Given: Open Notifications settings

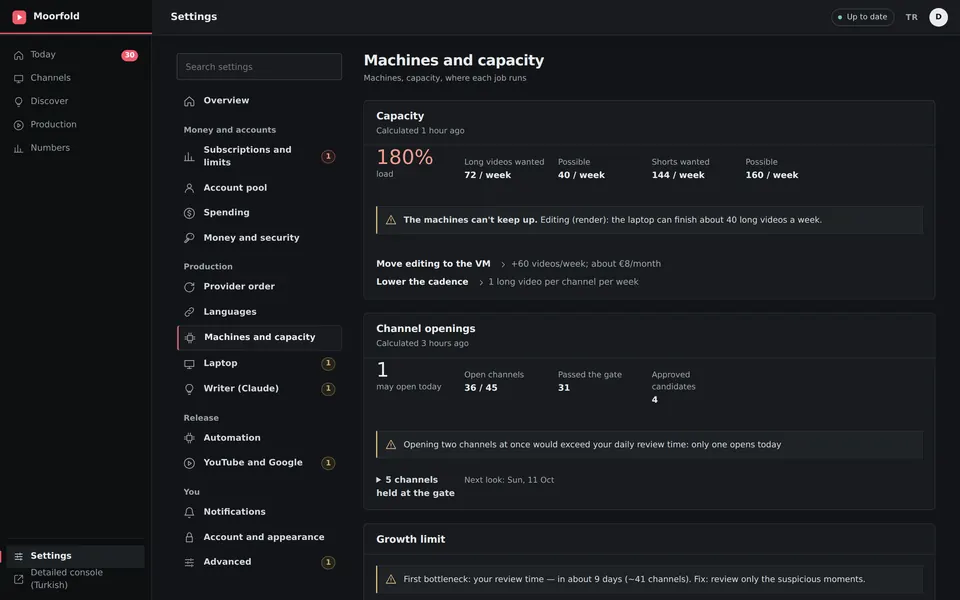Looking at the screenshot, I should click(259, 512).
